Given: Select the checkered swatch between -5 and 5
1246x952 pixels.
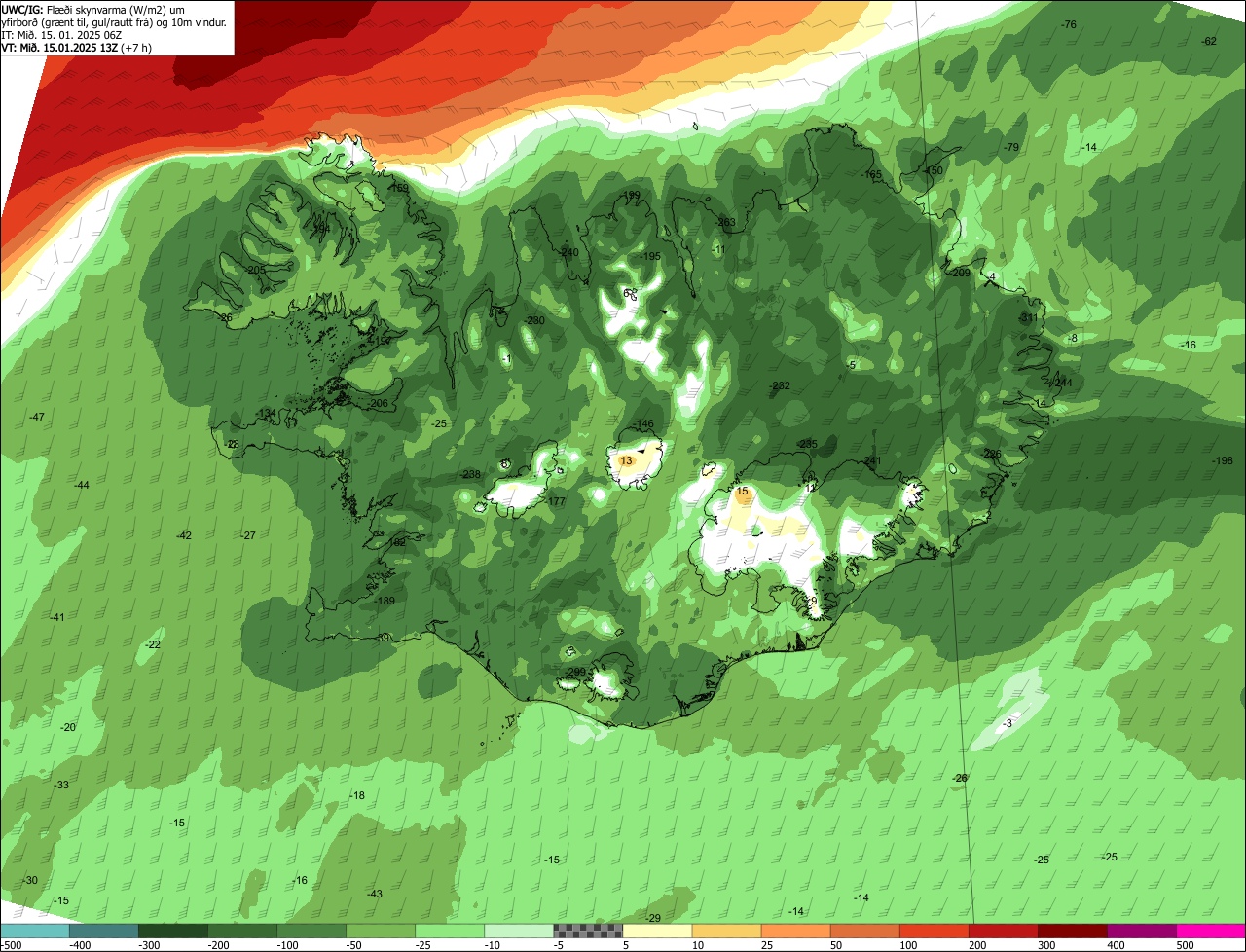Looking at the screenshot, I should [x=588, y=932].
